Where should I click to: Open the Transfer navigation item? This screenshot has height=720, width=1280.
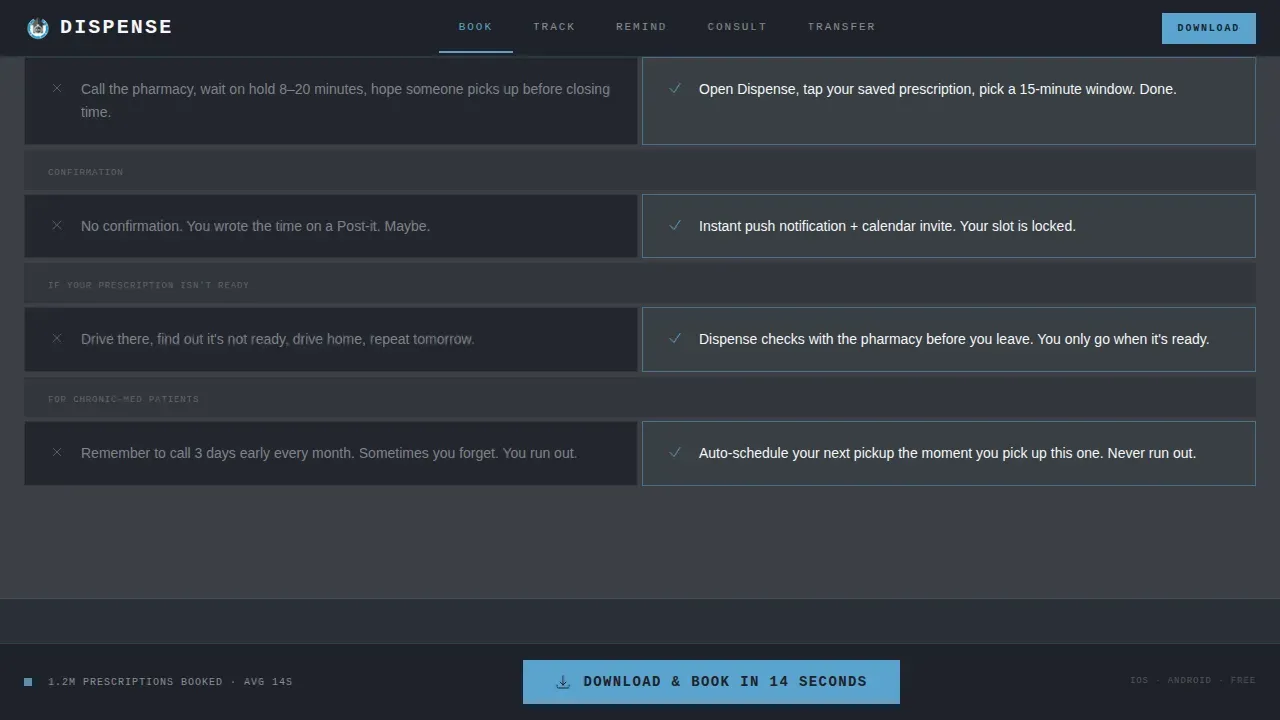pyautogui.click(x=842, y=27)
